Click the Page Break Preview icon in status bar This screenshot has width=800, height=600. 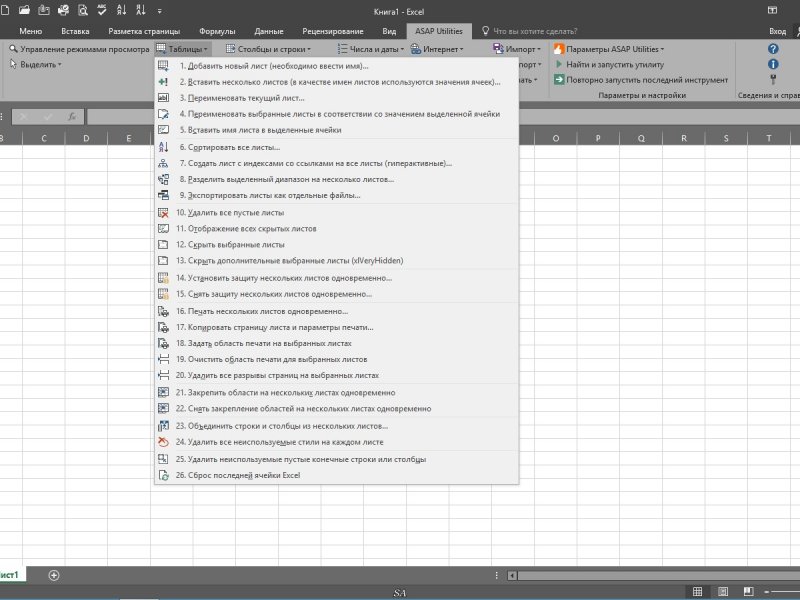pyautogui.click(x=748, y=591)
